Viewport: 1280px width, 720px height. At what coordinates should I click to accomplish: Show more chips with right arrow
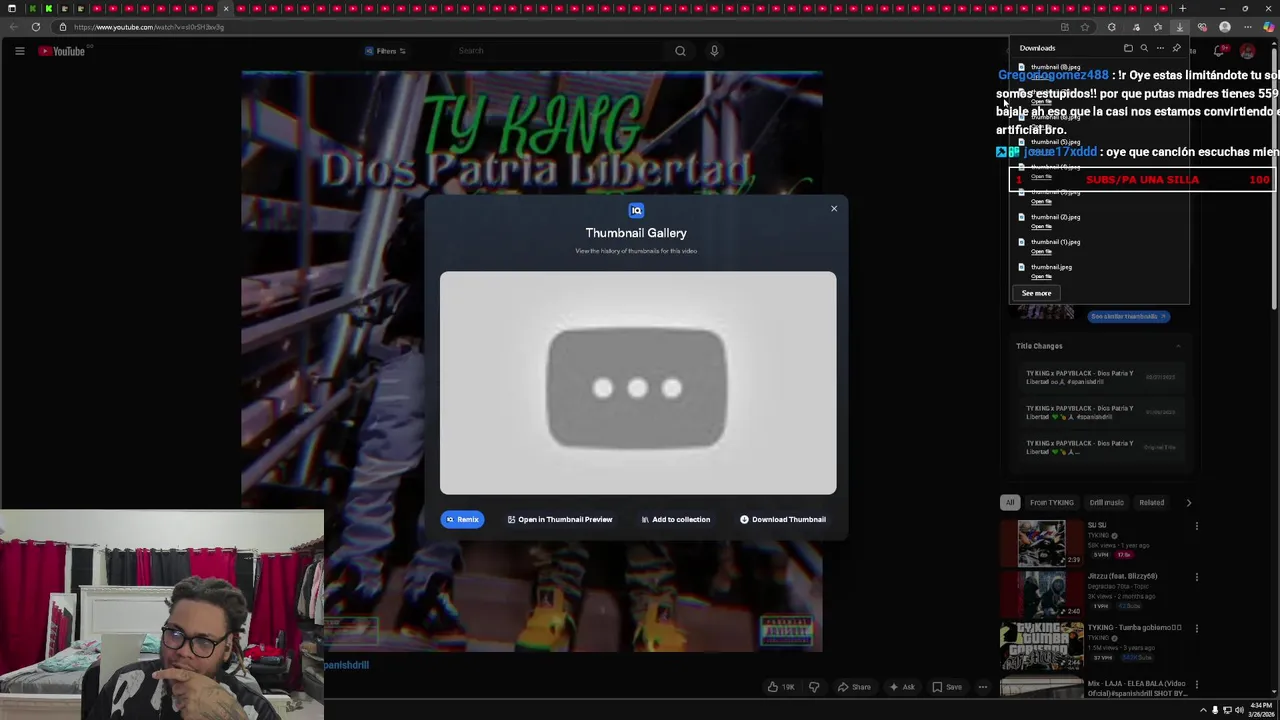coord(1188,502)
